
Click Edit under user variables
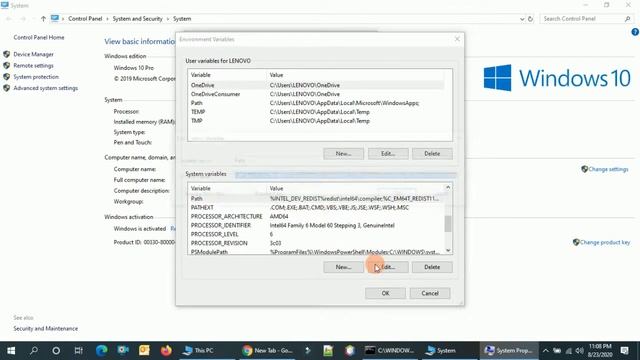(x=388, y=153)
